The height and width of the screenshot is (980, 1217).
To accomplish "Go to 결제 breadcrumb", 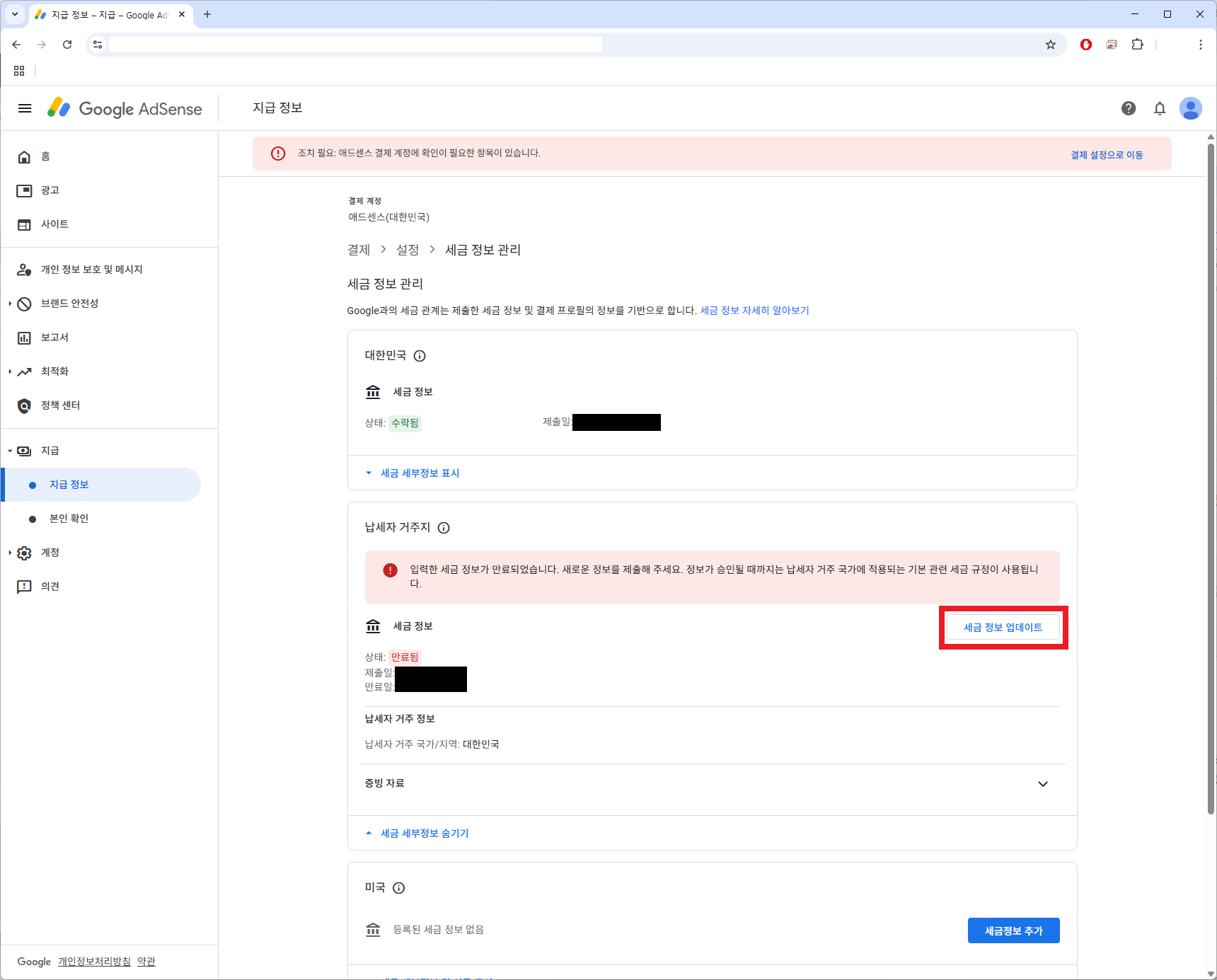I will (359, 250).
